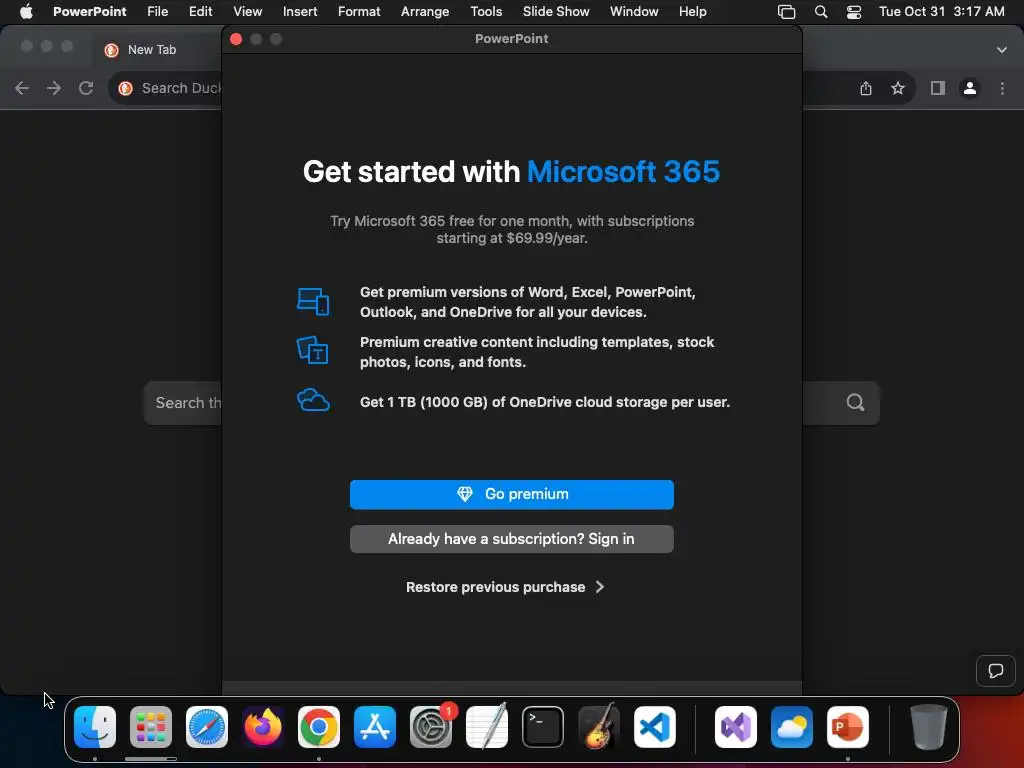Open Restore previous purchase link
The width and height of the screenshot is (1024, 768).
pyautogui.click(x=505, y=587)
